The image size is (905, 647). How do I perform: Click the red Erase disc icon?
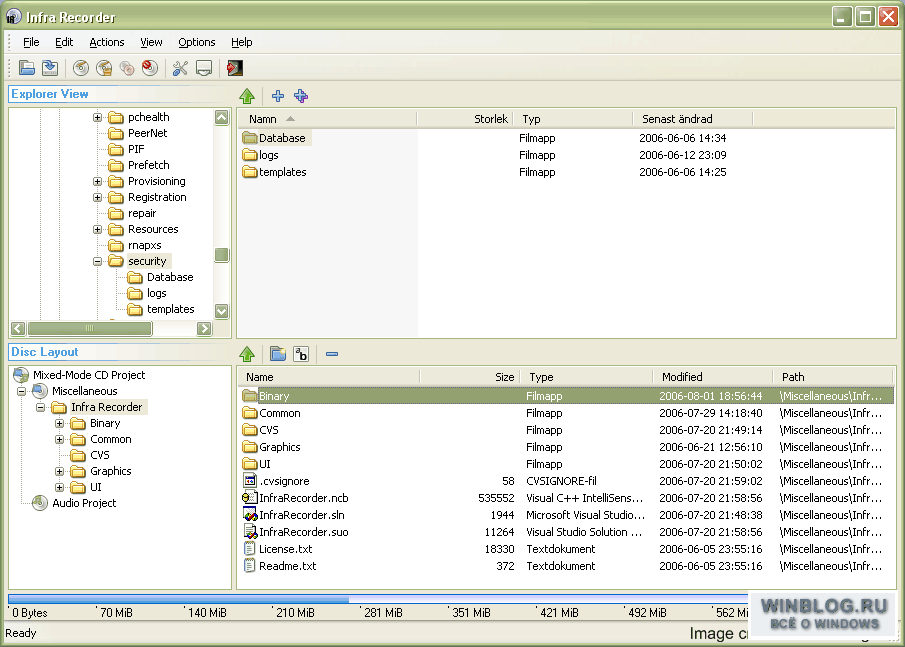pos(150,68)
